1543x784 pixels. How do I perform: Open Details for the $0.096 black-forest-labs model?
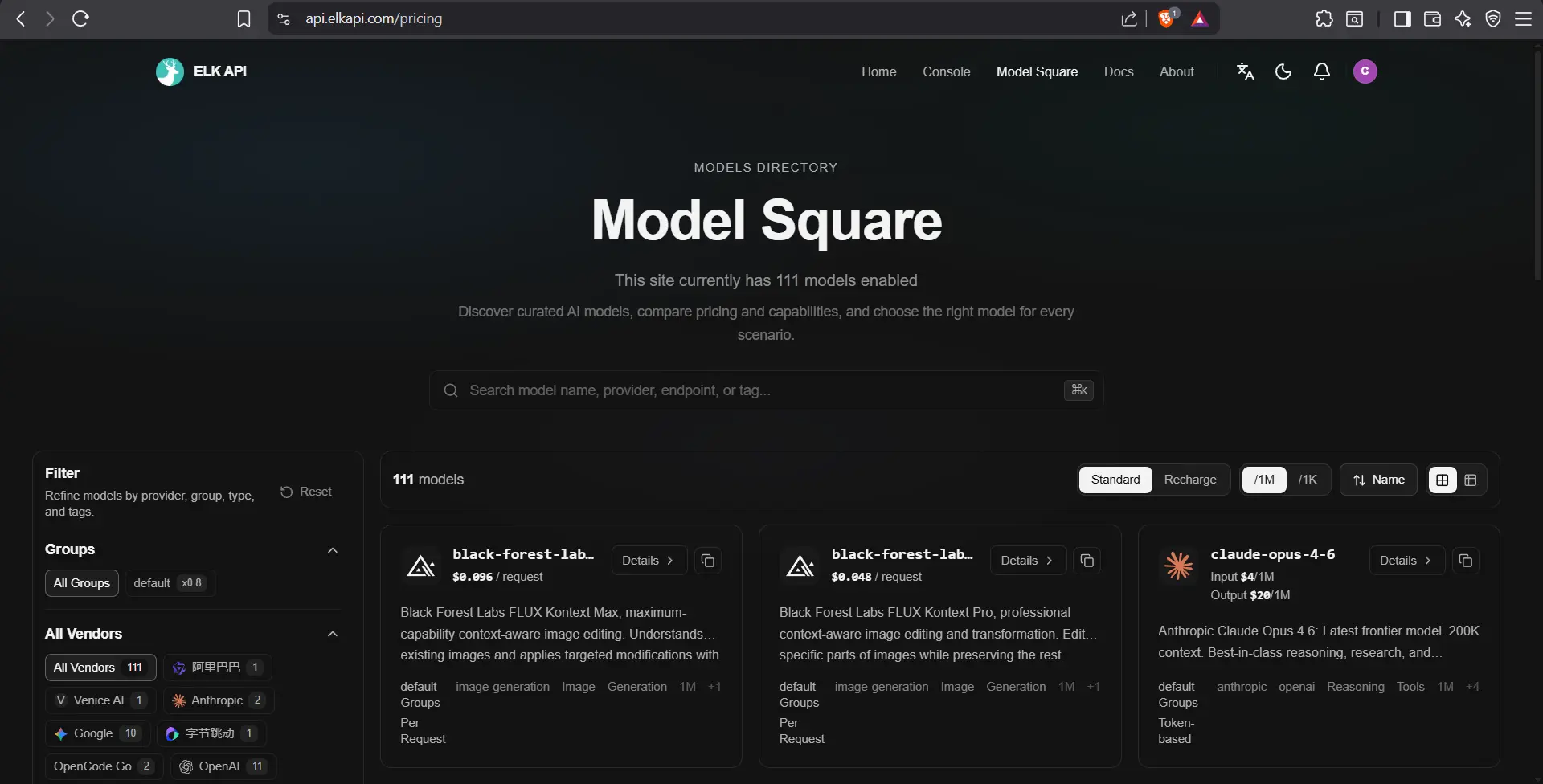click(x=649, y=561)
